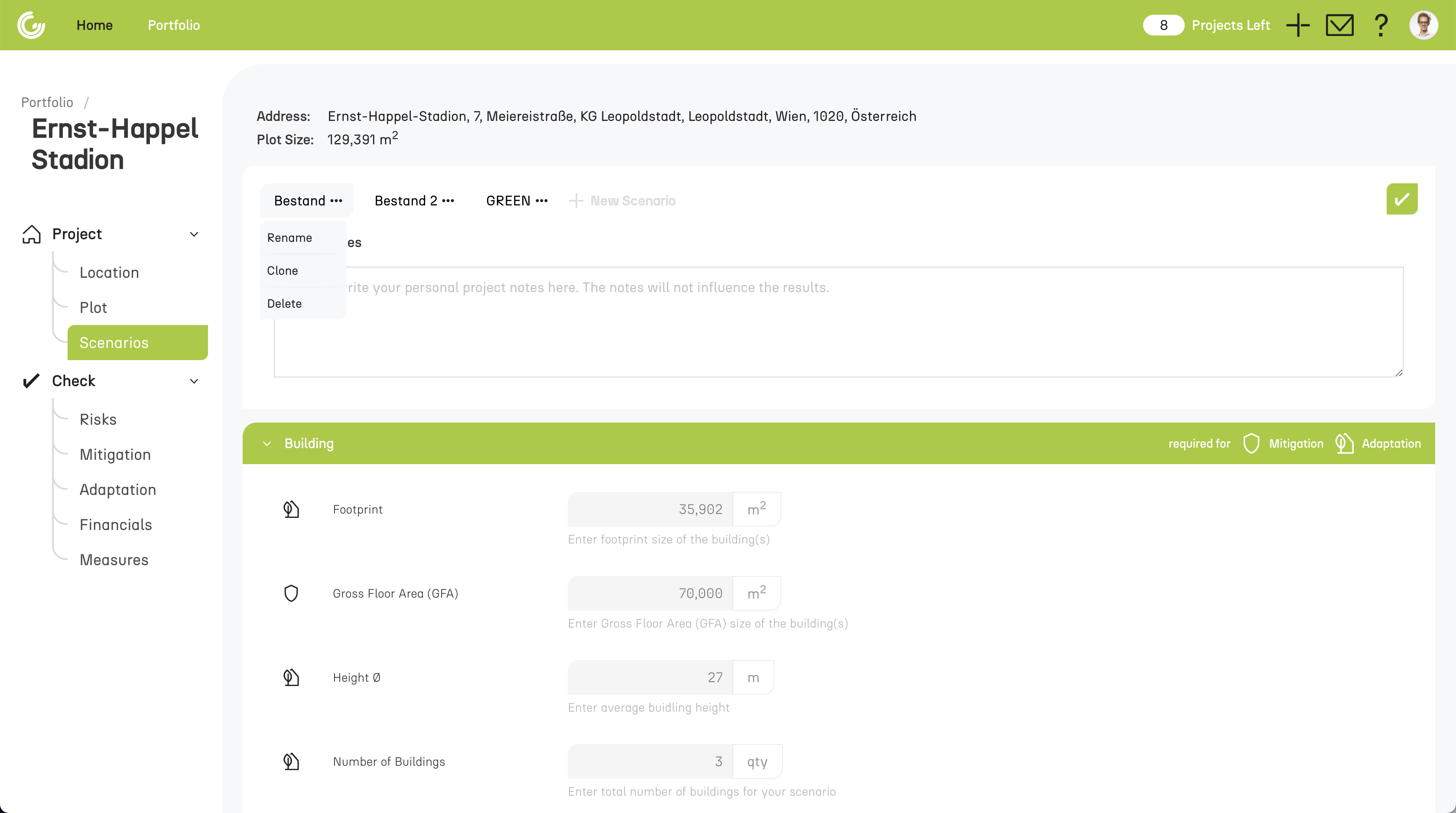
Task: Open Adaptation in the sidebar
Action: 117,490
